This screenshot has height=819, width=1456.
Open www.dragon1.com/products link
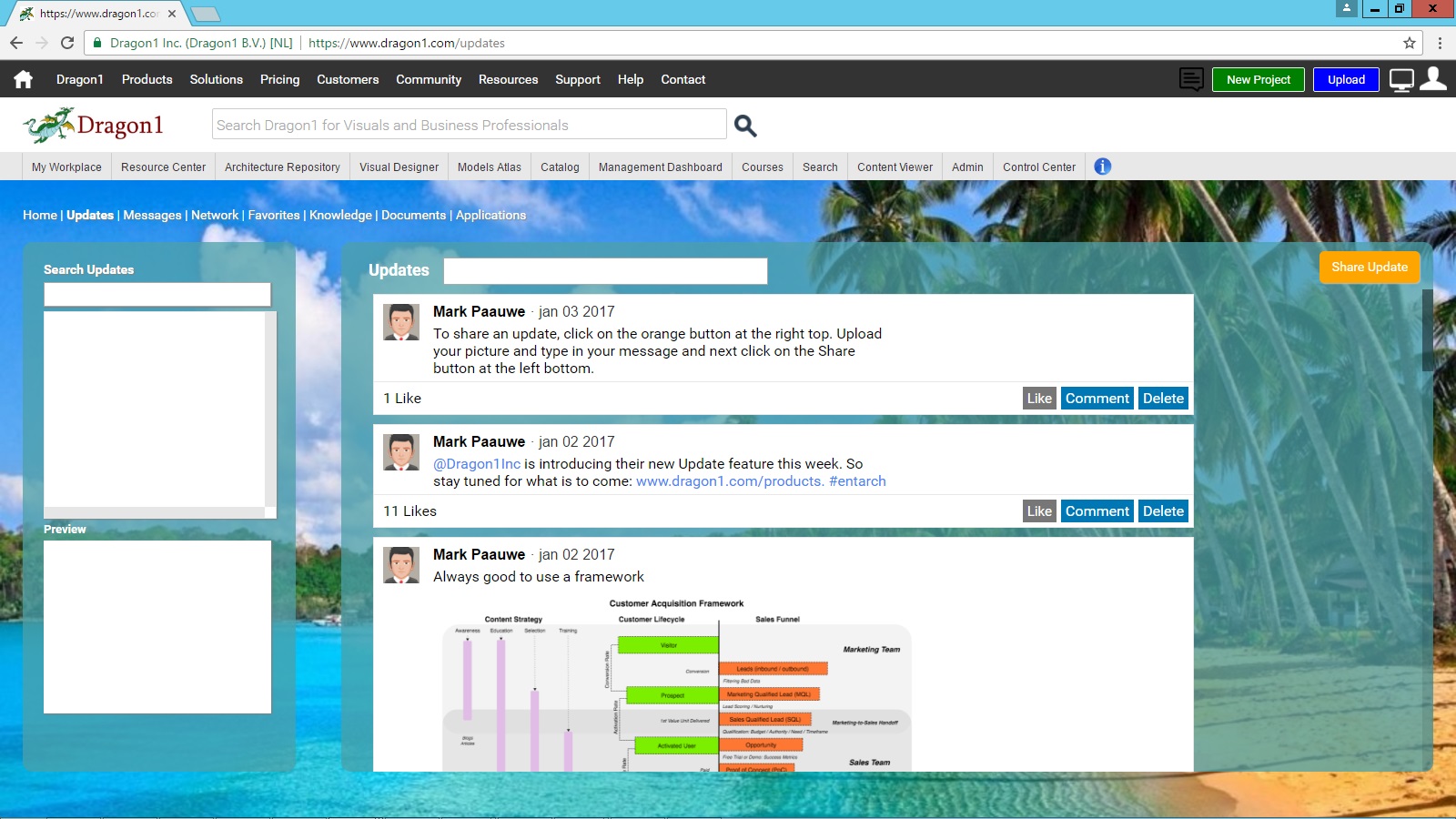click(730, 480)
